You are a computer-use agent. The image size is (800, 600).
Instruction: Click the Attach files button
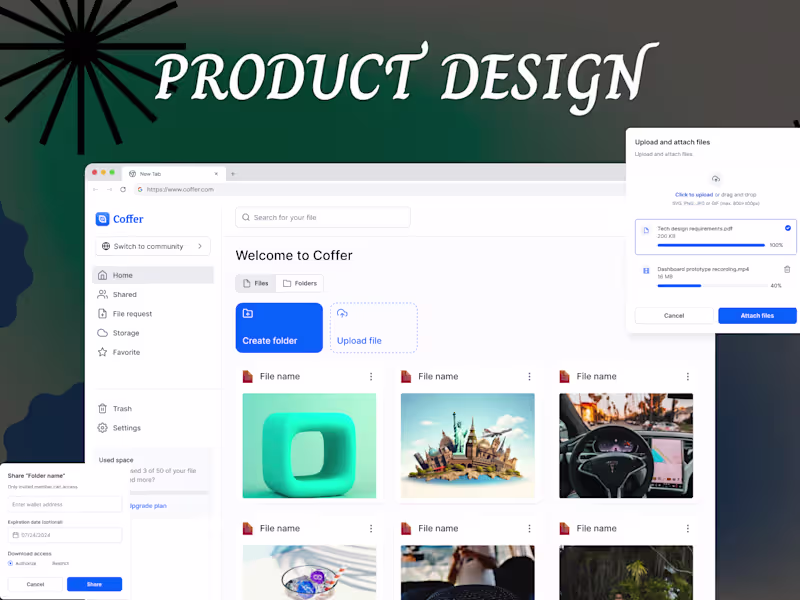pyautogui.click(x=757, y=315)
